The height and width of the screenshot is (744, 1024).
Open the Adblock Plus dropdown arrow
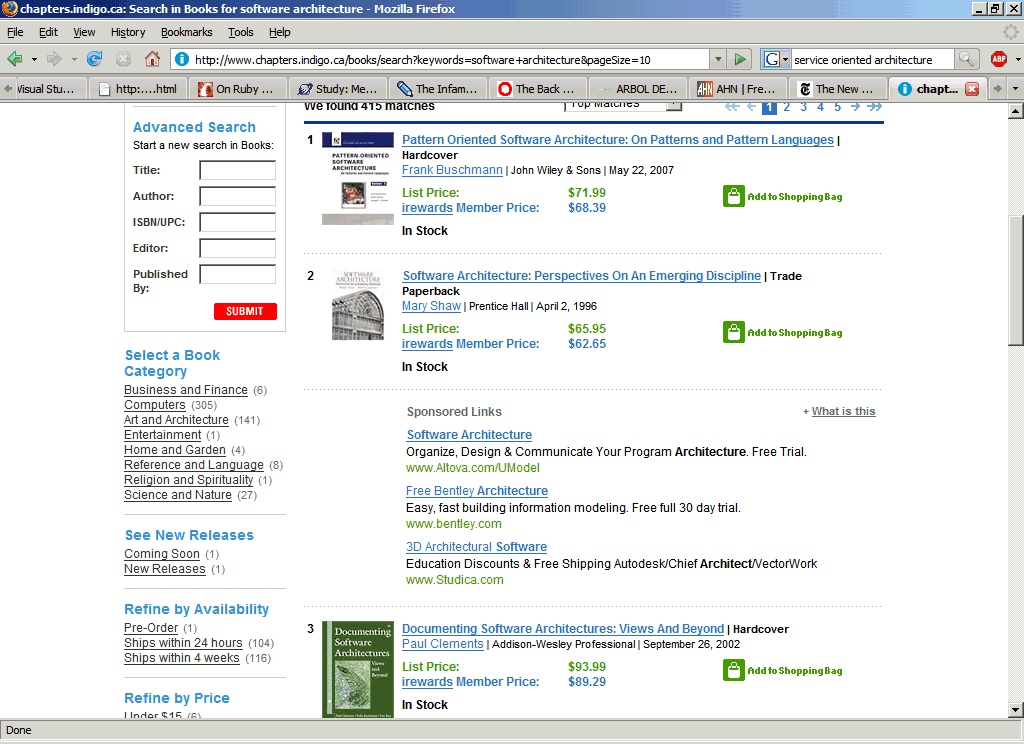point(1017,59)
